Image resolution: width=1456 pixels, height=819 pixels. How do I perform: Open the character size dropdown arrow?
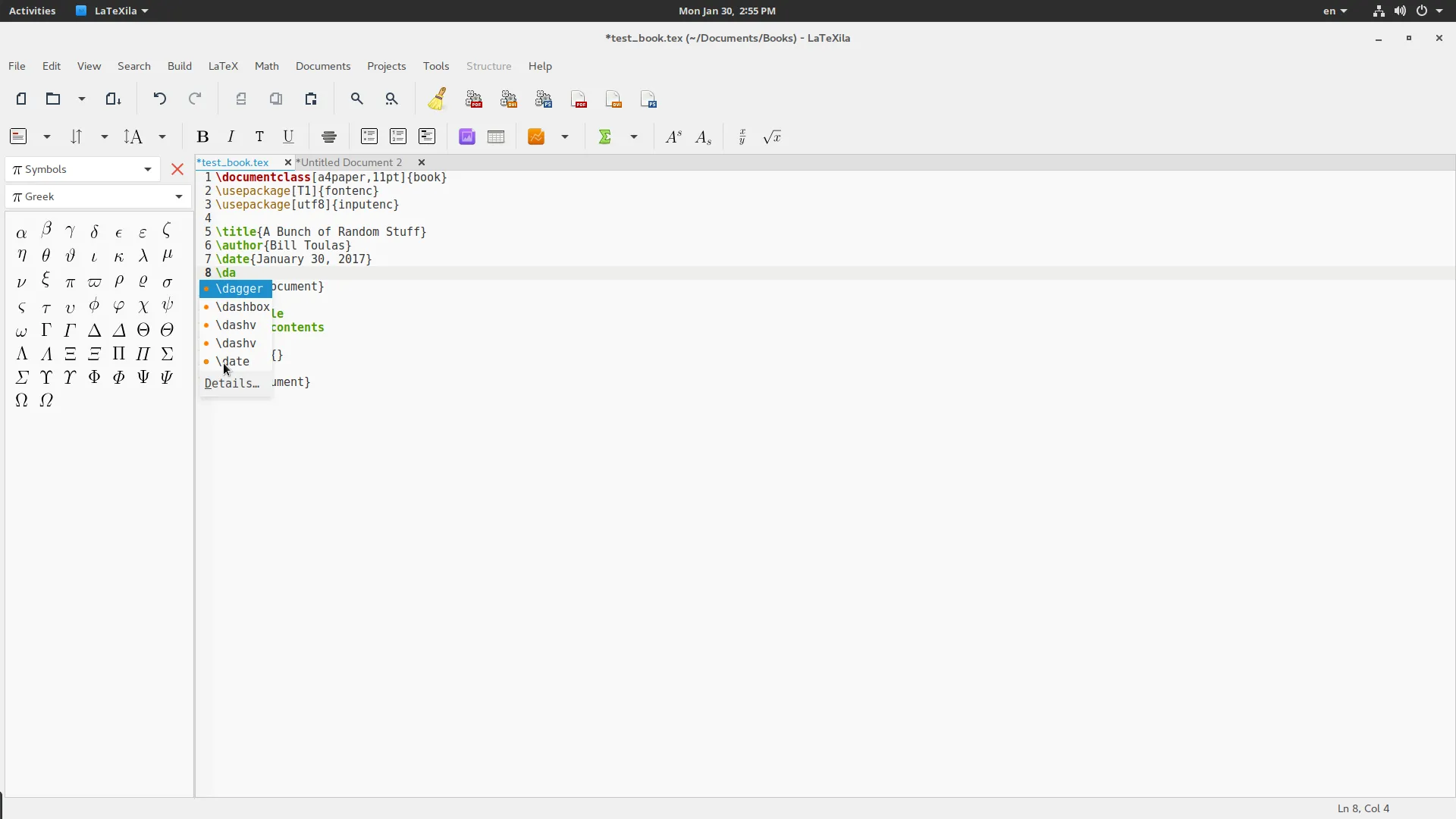[x=162, y=137]
